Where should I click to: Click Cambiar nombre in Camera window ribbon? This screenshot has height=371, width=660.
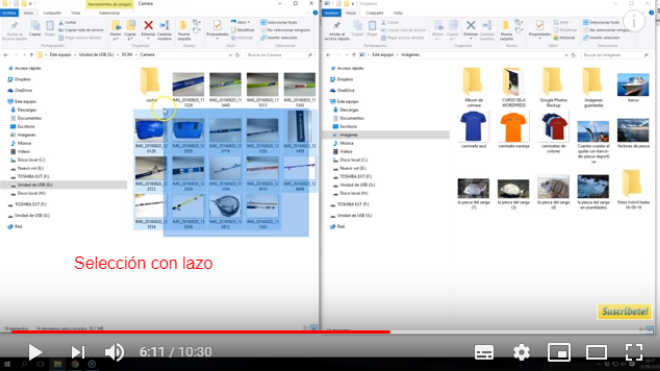click(165, 29)
